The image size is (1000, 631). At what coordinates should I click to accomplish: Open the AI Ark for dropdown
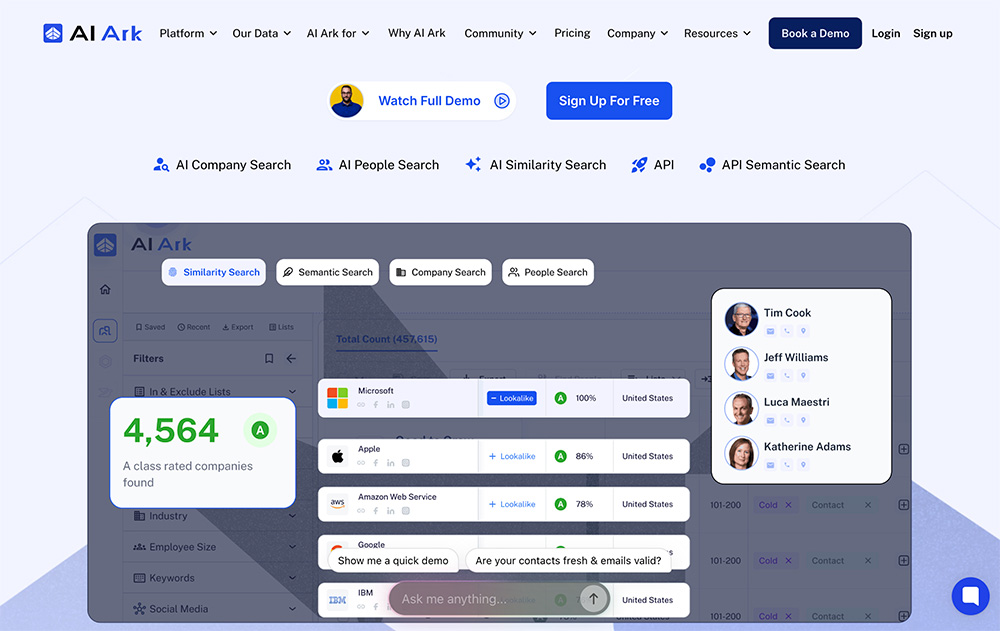click(338, 33)
